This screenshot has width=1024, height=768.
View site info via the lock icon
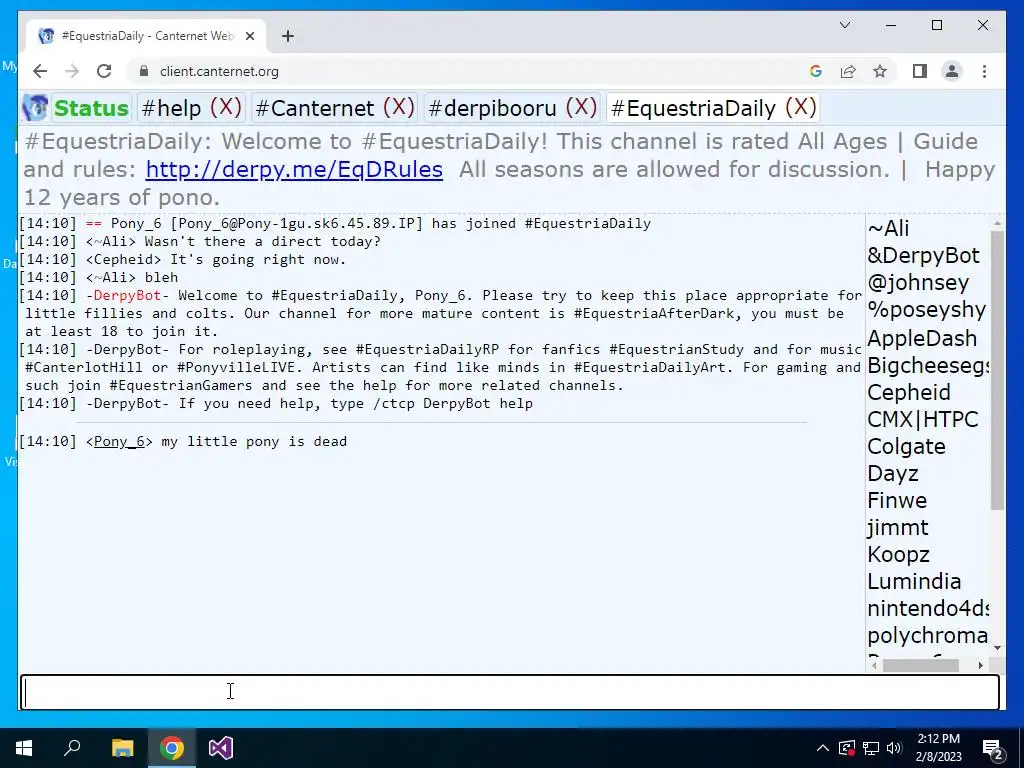[x=144, y=71]
